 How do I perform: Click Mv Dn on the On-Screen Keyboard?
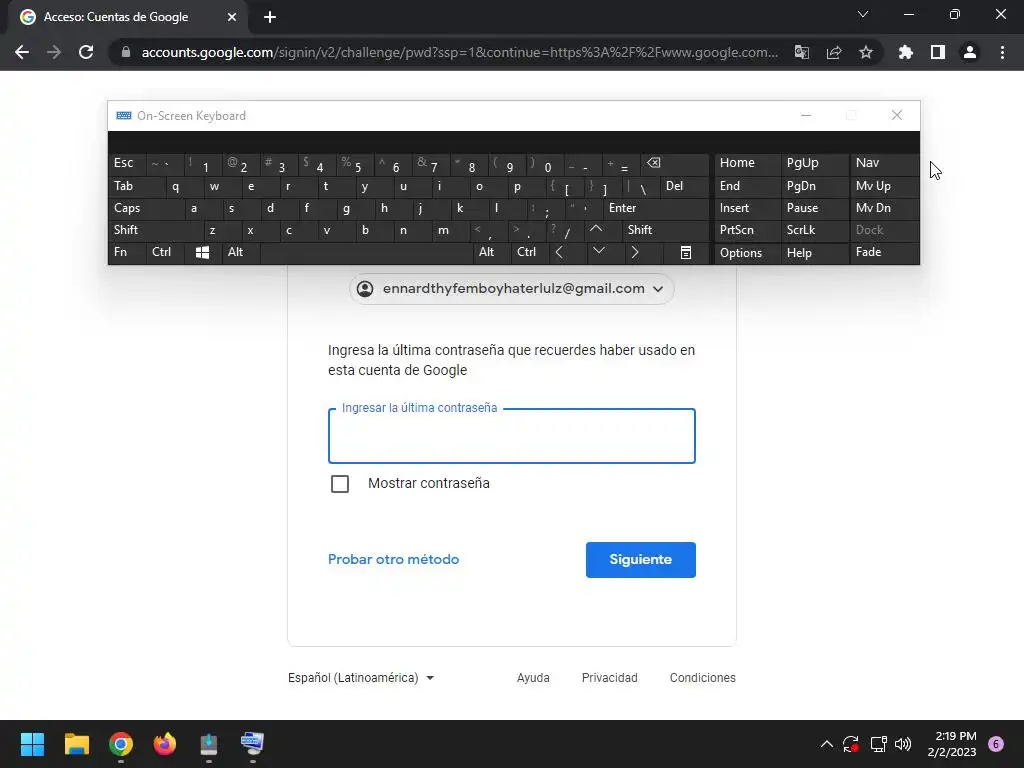[884, 208]
